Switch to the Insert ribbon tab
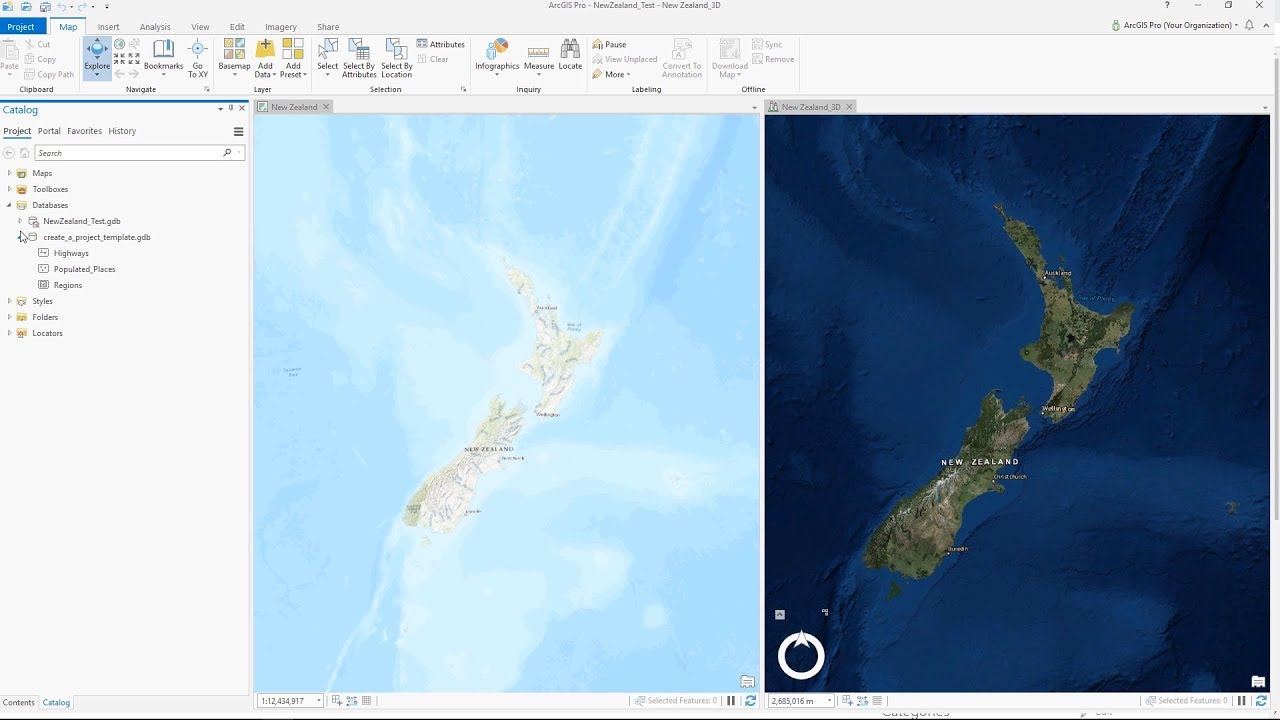The image size is (1280, 720). point(108,27)
